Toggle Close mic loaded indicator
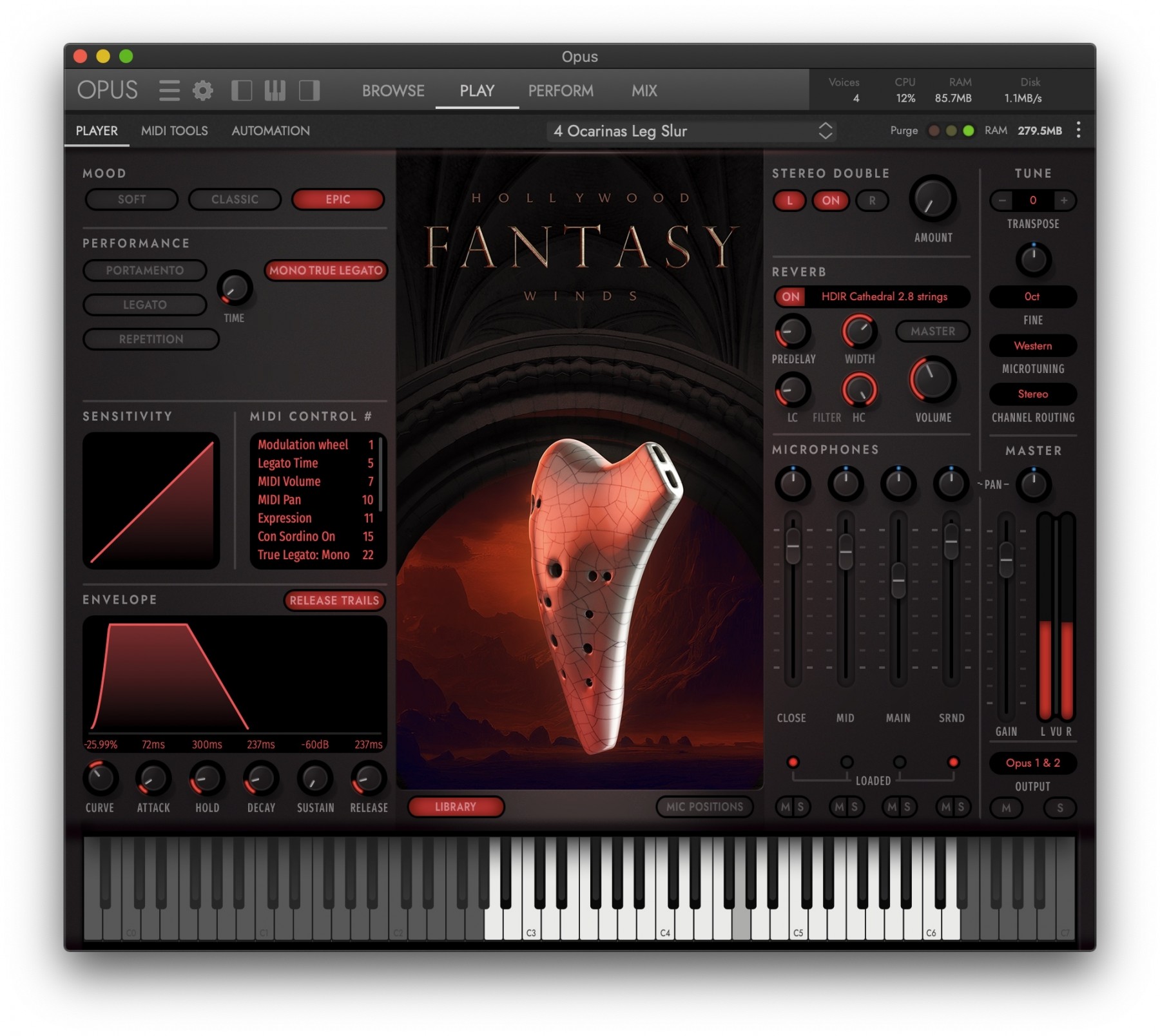The width and height of the screenshot is (1160, 1036). pos(793,762)
